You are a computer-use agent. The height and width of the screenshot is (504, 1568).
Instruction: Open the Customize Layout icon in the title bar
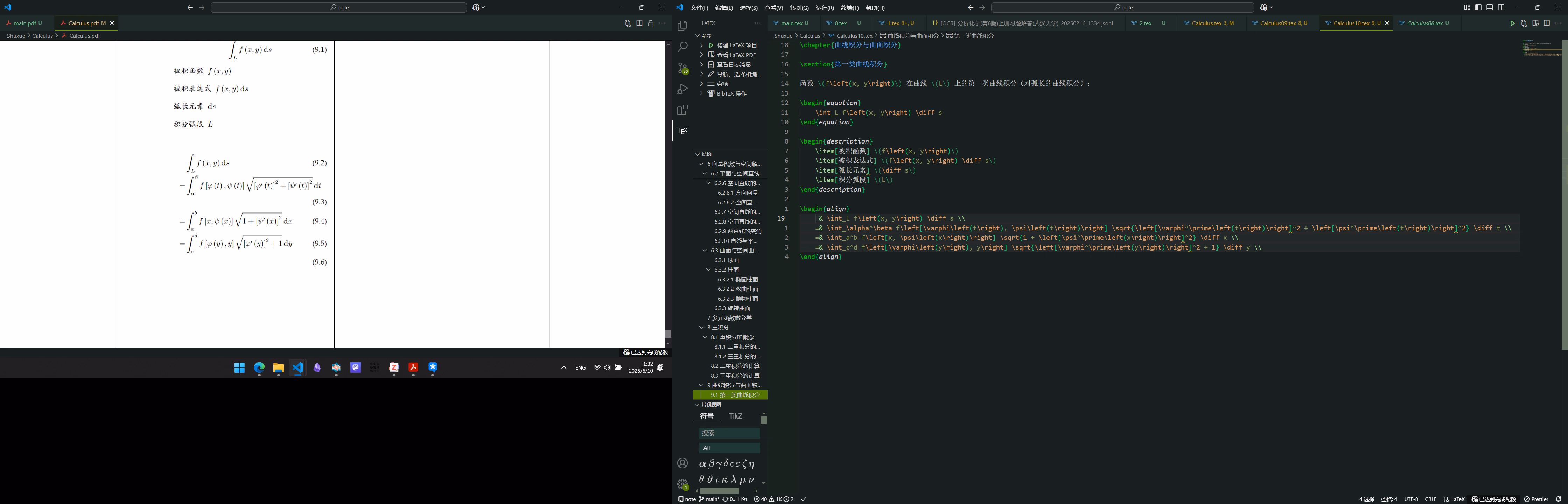(1467, 7)
